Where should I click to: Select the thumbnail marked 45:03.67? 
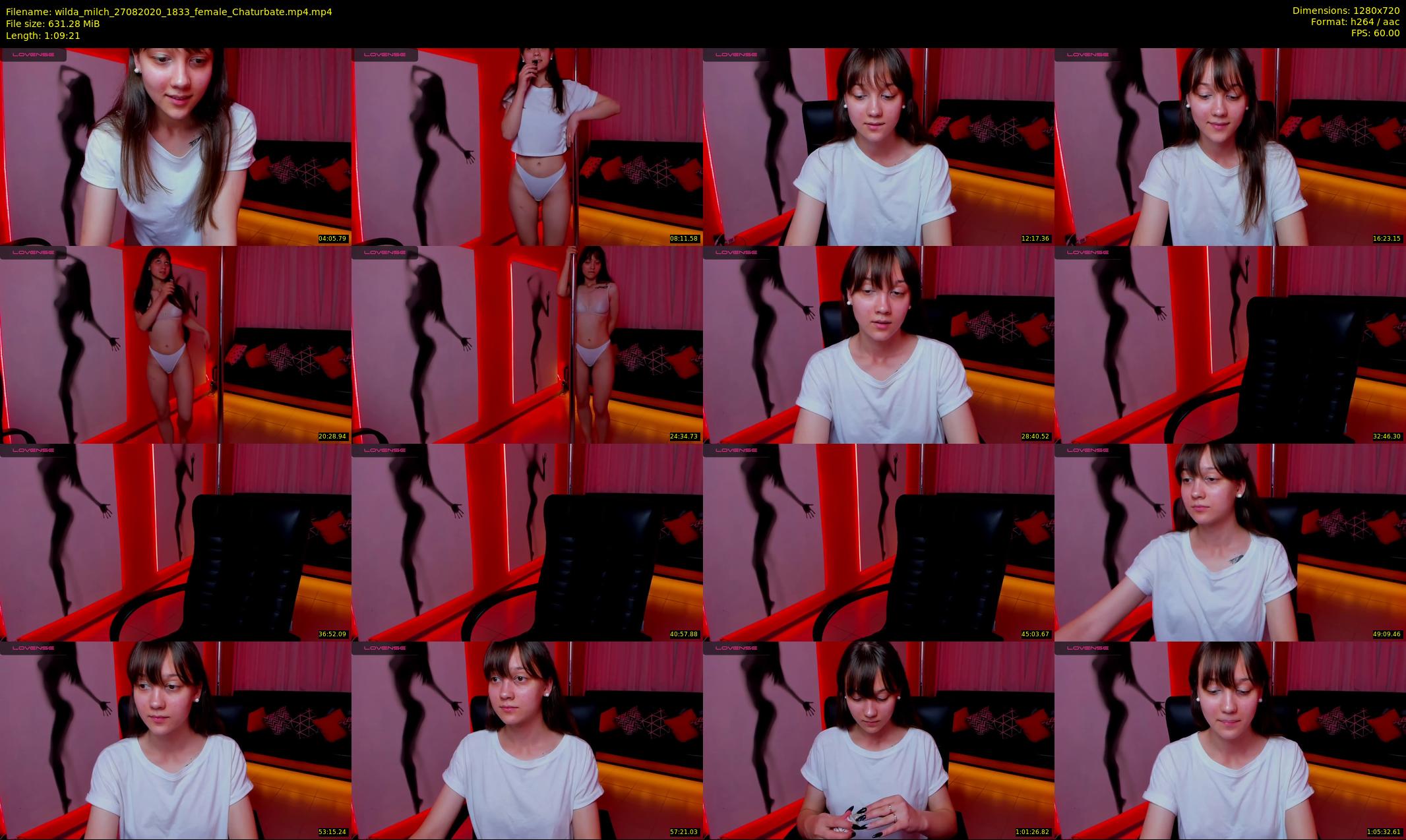tap(878, 542)
